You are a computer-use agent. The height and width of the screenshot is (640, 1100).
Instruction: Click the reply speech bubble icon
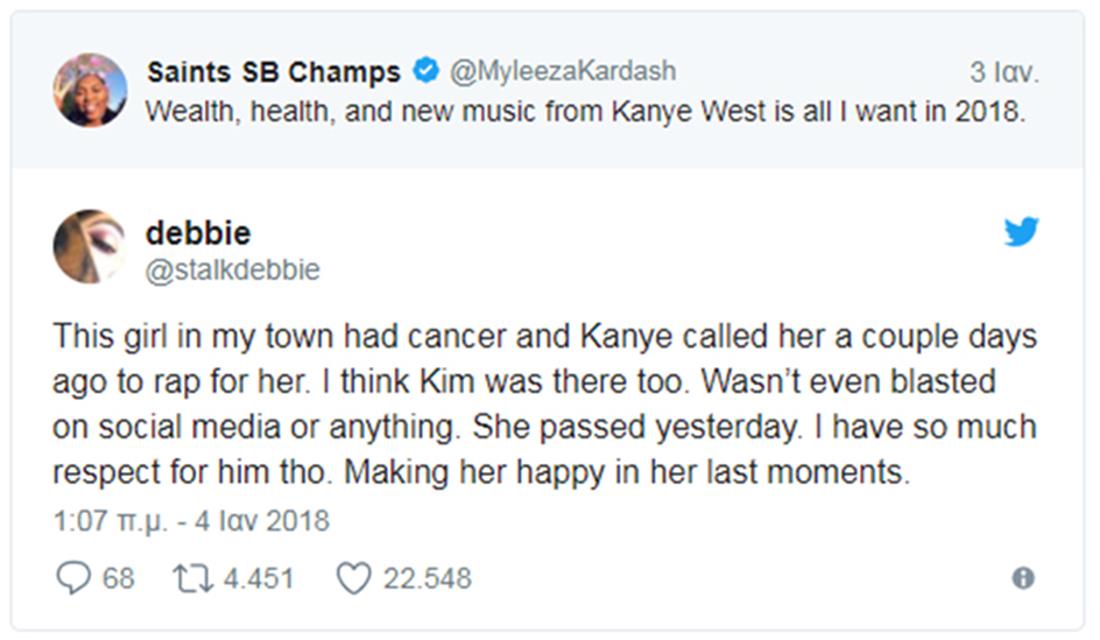pos(73,578)
